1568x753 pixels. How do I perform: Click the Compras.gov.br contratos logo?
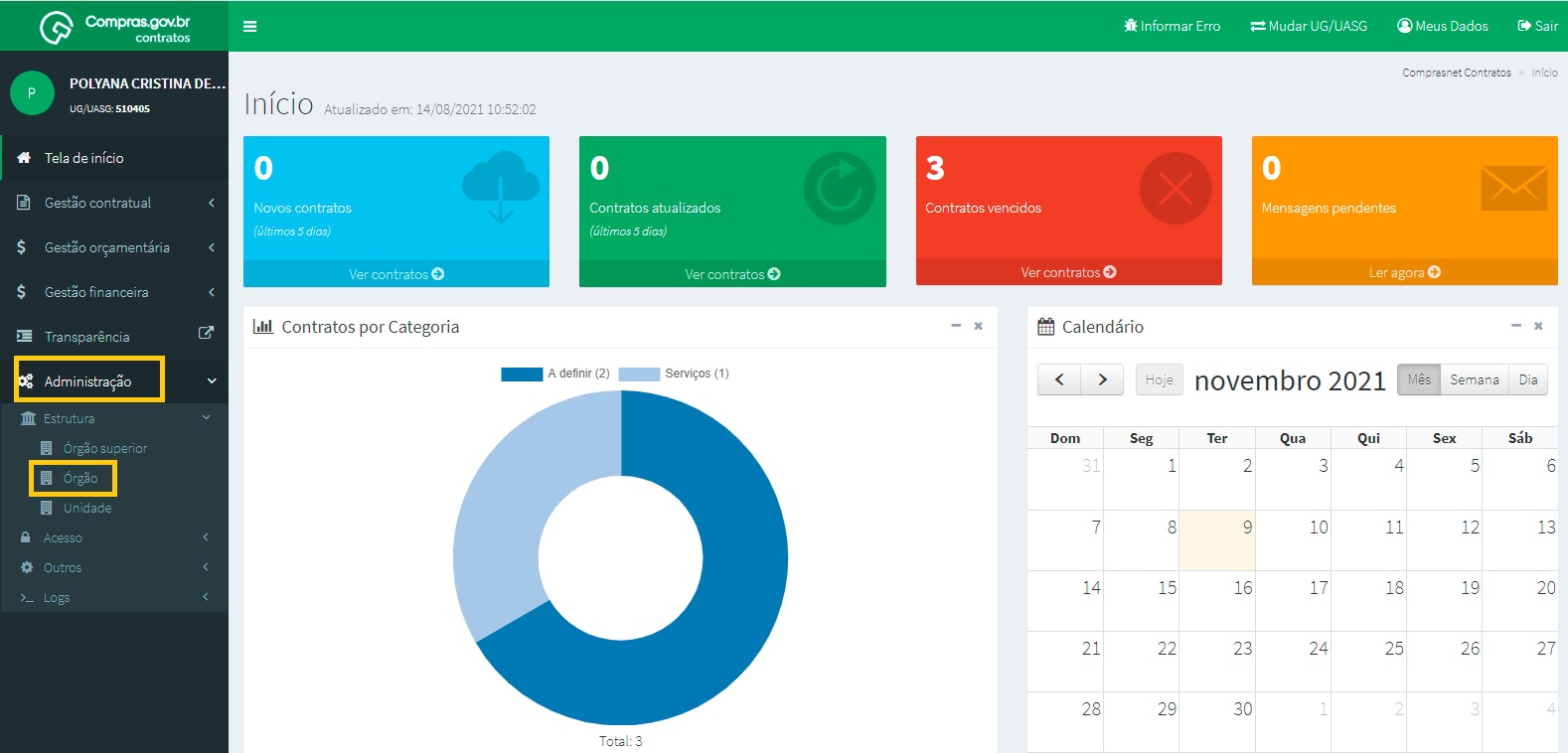tap(114, 27)
